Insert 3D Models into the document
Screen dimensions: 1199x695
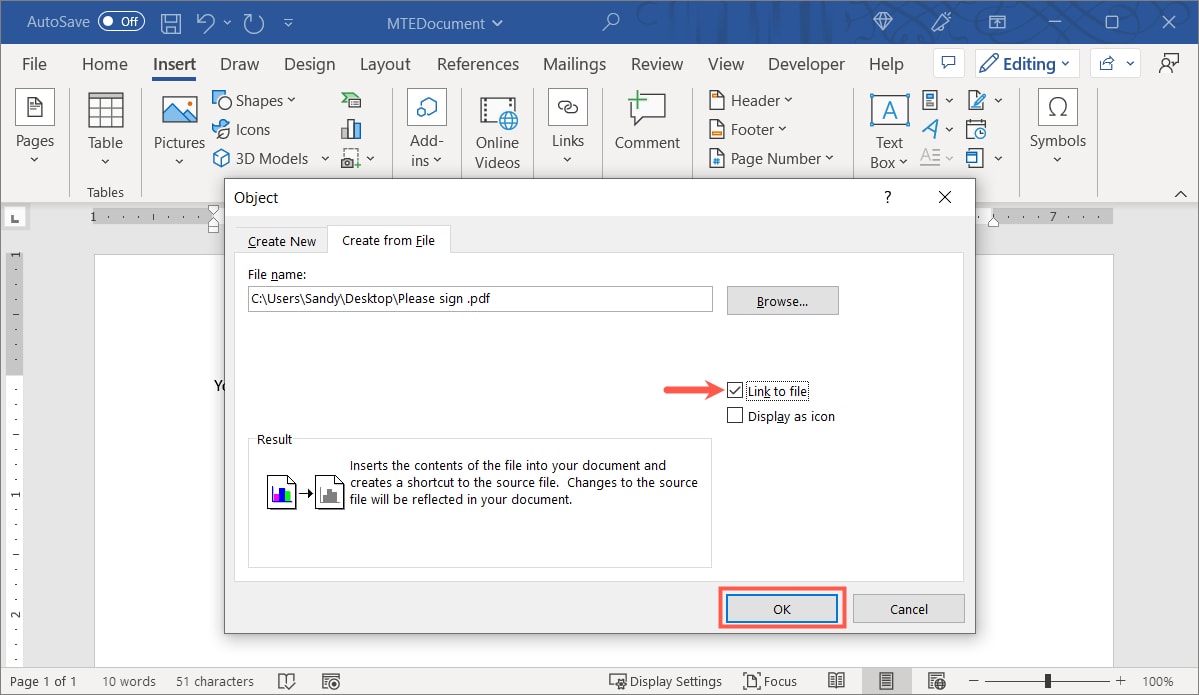(263, 158)
